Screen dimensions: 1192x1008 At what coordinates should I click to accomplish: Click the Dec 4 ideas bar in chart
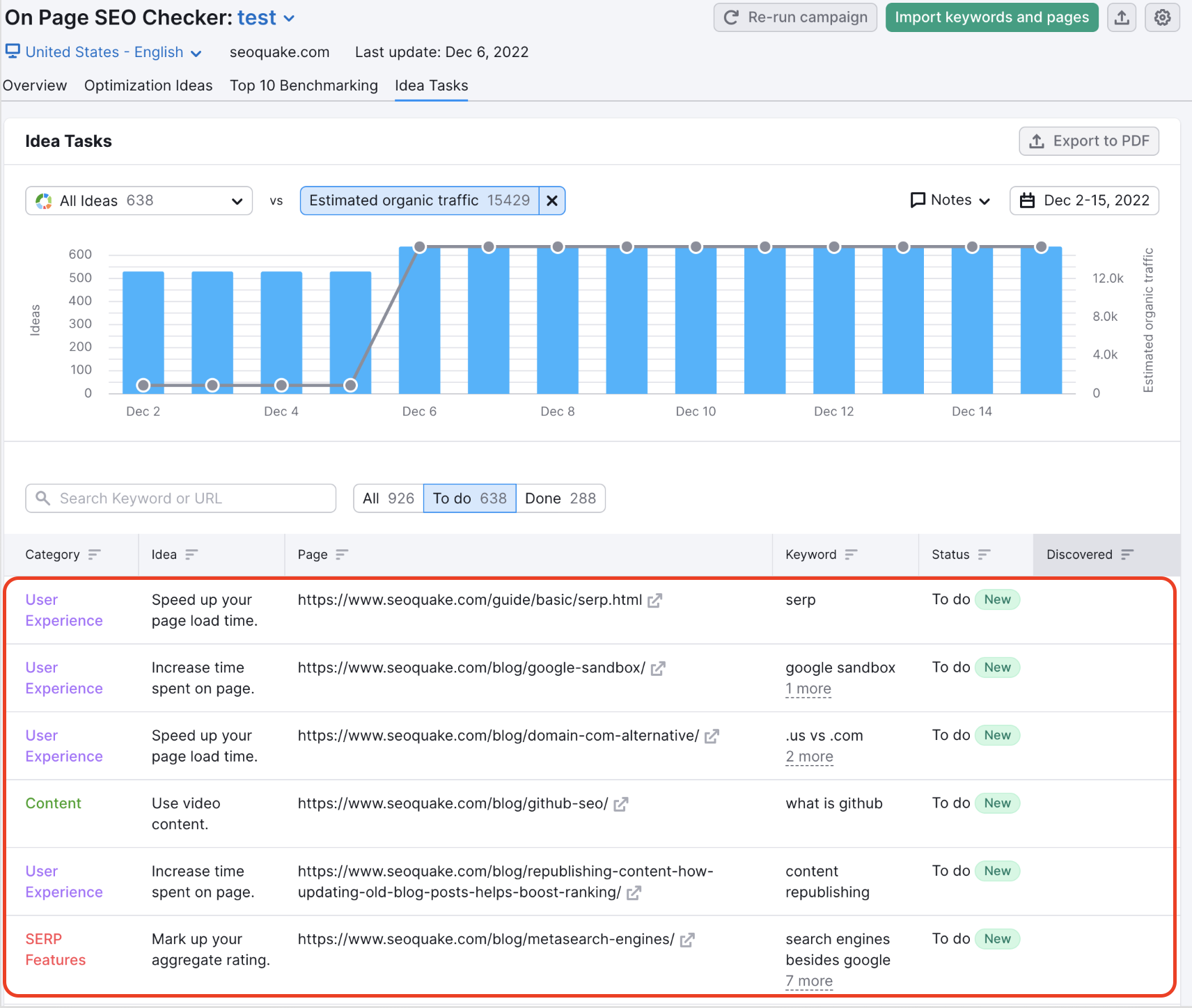coord(281,333)
